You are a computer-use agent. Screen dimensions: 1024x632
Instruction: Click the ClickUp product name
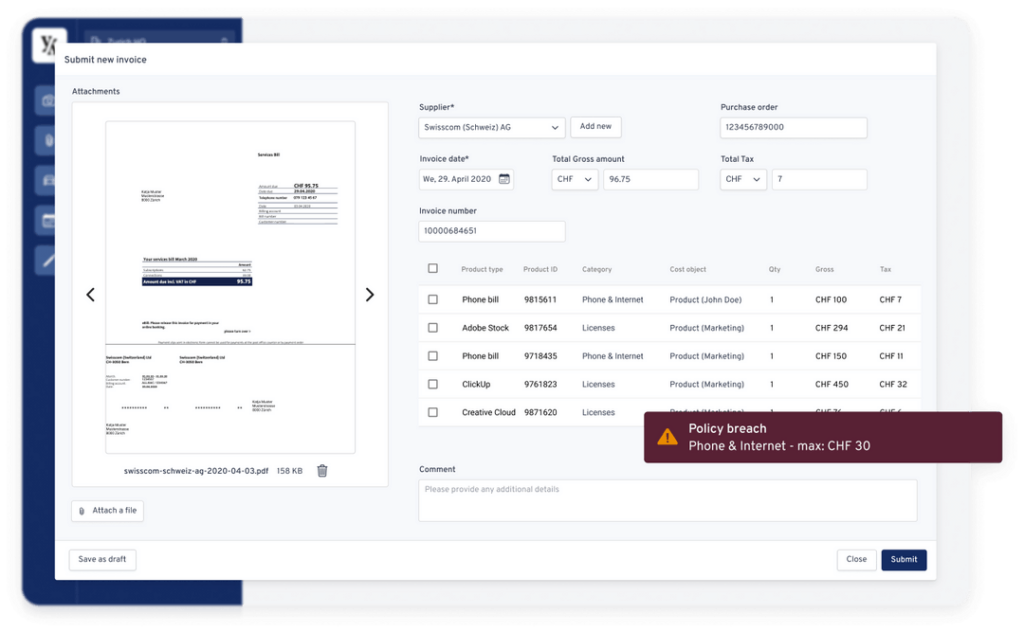point(476,384)
